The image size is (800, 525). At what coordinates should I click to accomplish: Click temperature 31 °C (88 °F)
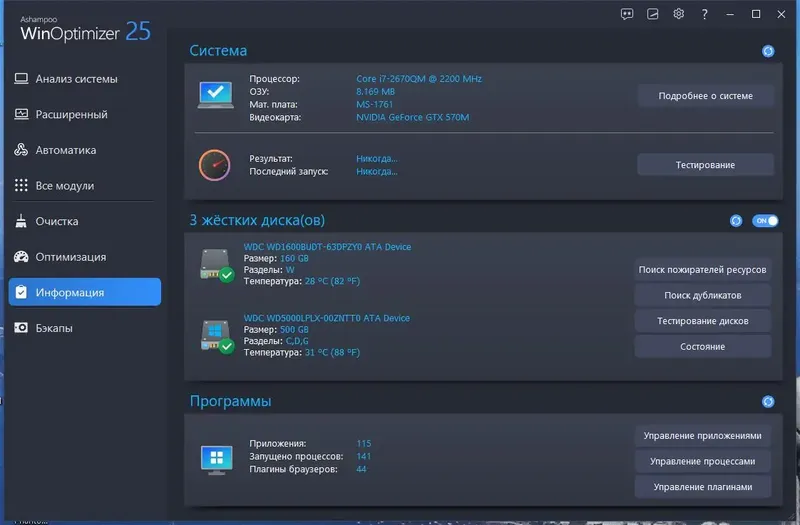(x=332, y=353)
